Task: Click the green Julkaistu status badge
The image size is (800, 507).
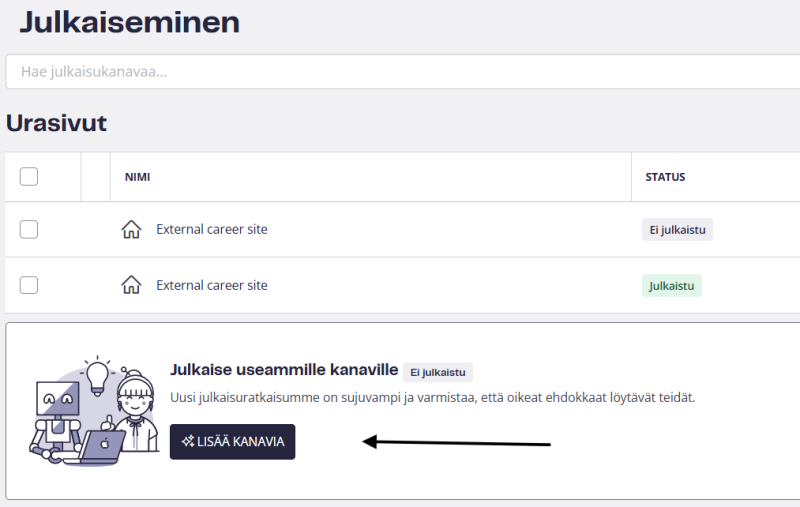Action: pos(672,285)
